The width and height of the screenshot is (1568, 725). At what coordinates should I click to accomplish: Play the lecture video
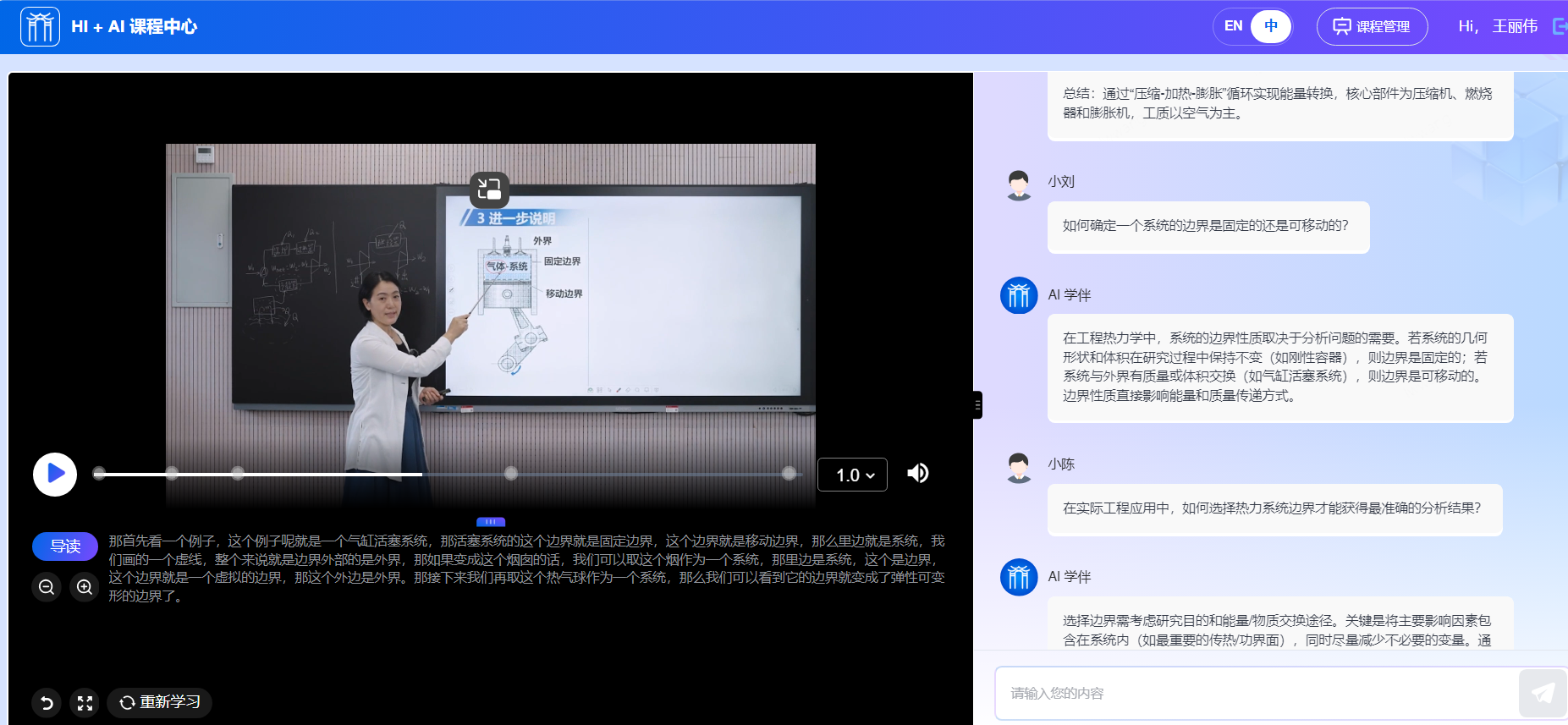[x=55, y=474]
